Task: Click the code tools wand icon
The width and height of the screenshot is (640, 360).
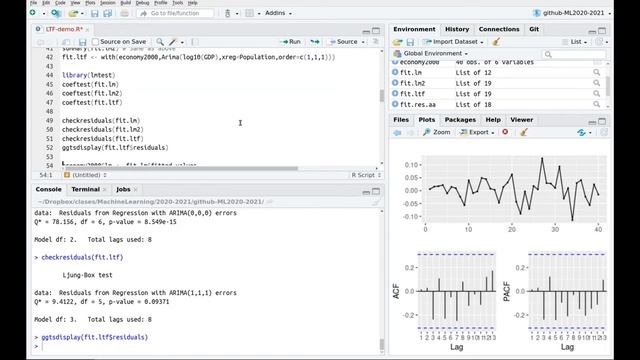Action: pos(173,42)
